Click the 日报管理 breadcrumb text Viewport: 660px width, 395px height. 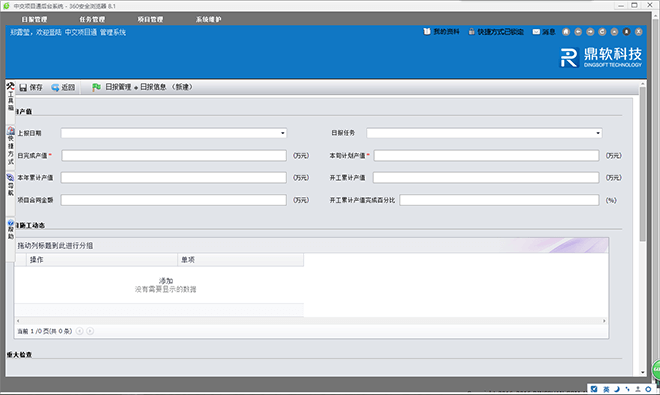click(x=118, y=87)
